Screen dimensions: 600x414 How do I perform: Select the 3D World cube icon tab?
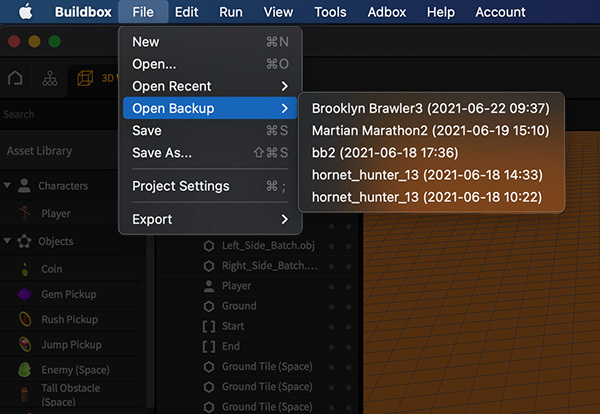click(85, 79)
